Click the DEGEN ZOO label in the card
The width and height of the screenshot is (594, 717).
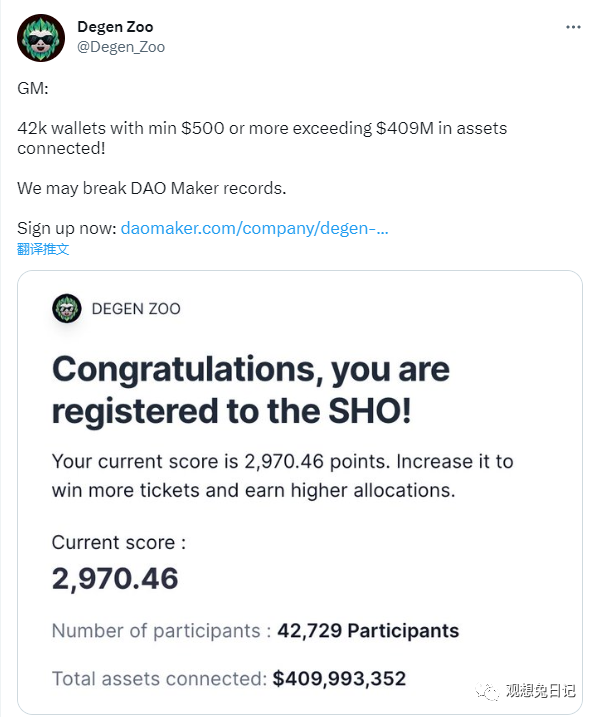point(136,309)
